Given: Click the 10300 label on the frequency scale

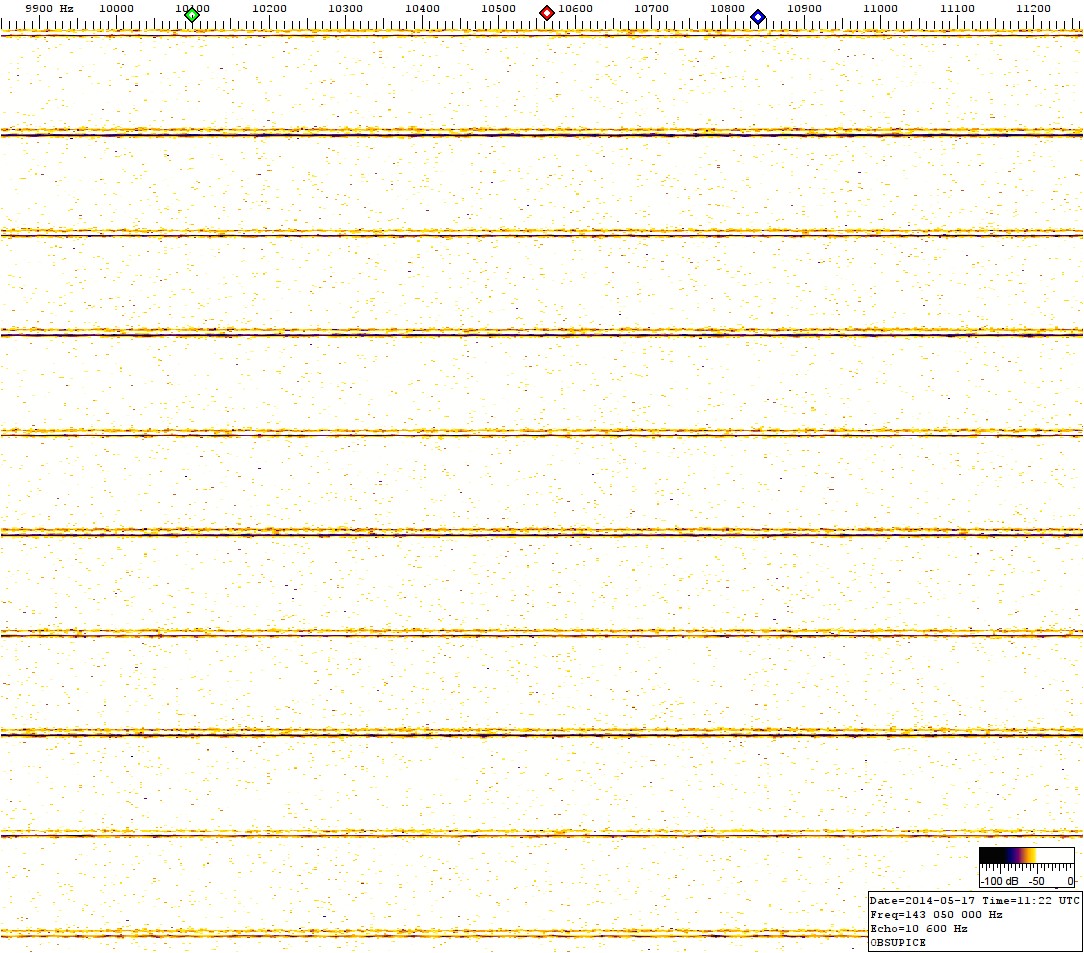Looking at the screenshot, I should tap(346, 8).
